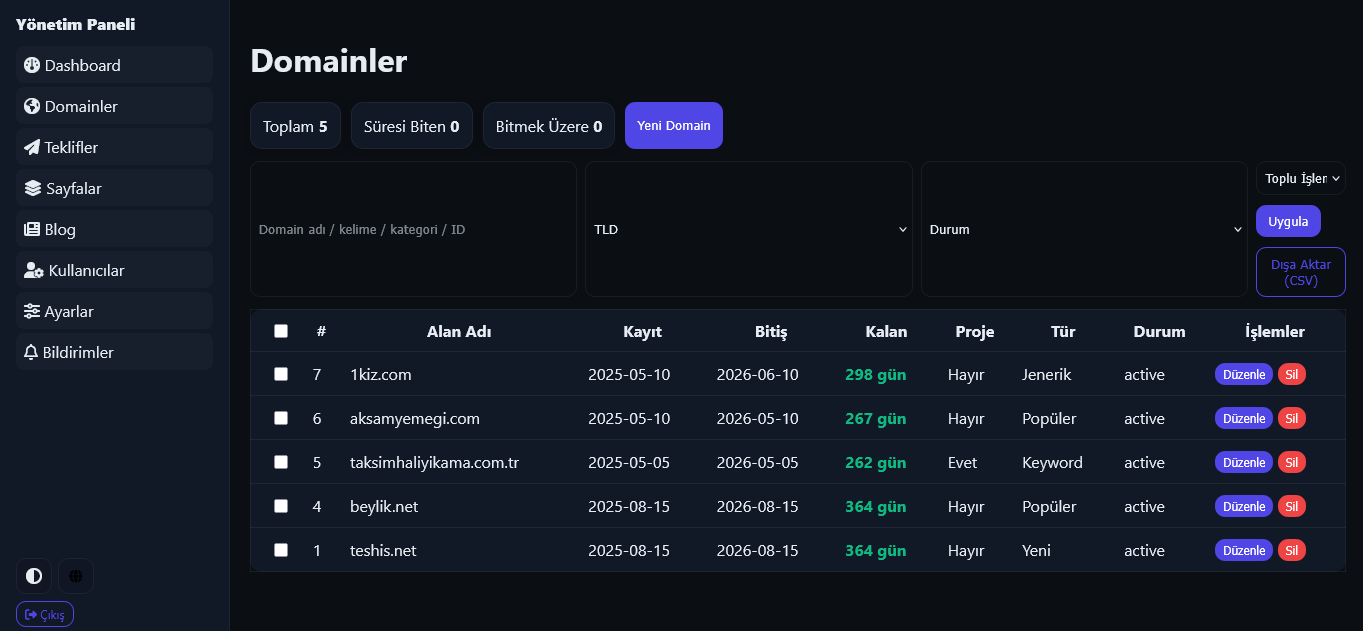
Task: Click red Sil button for teshis.net
Action: tap(1292, 550)
